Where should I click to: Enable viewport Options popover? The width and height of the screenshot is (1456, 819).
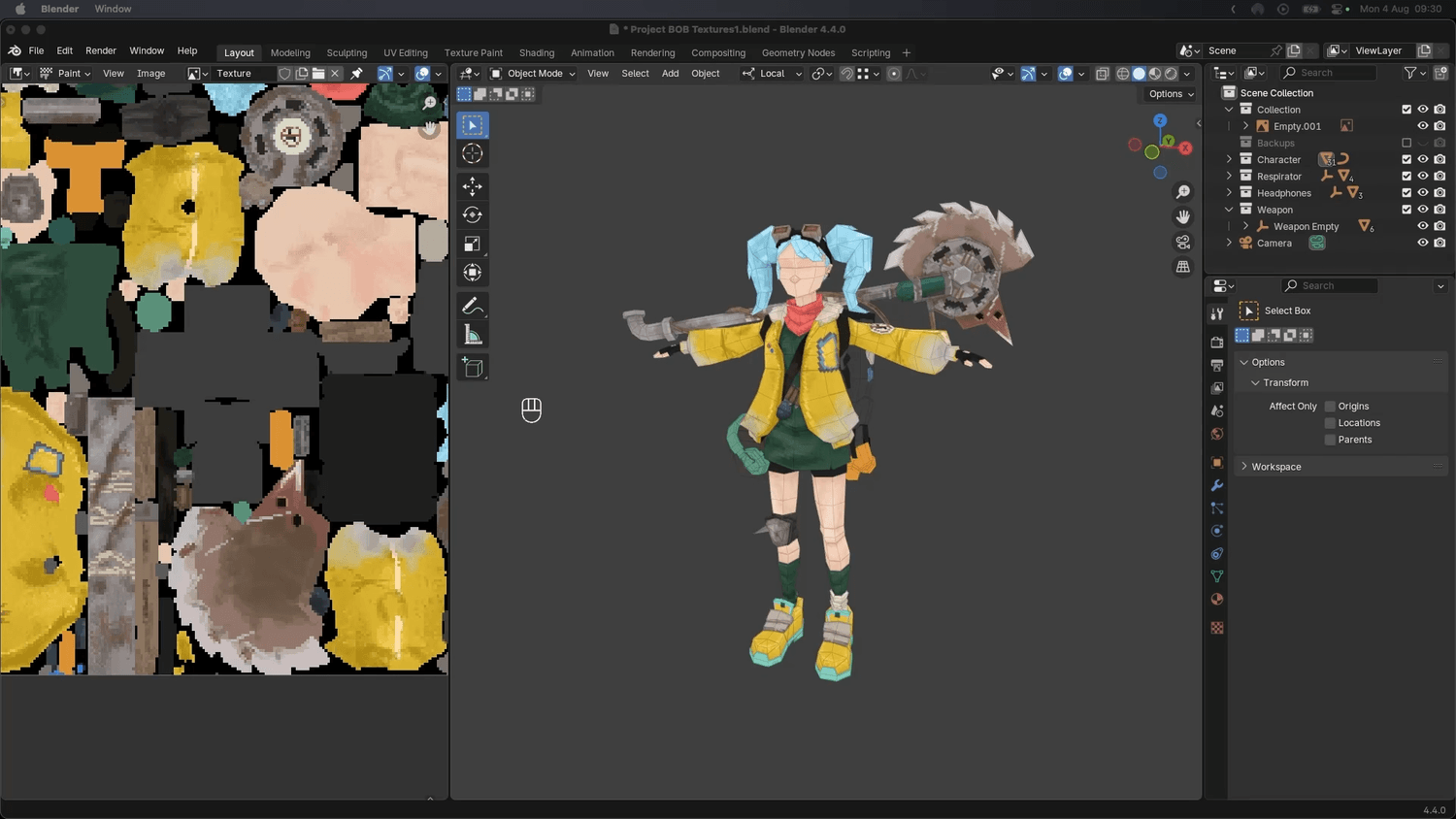1169,93
